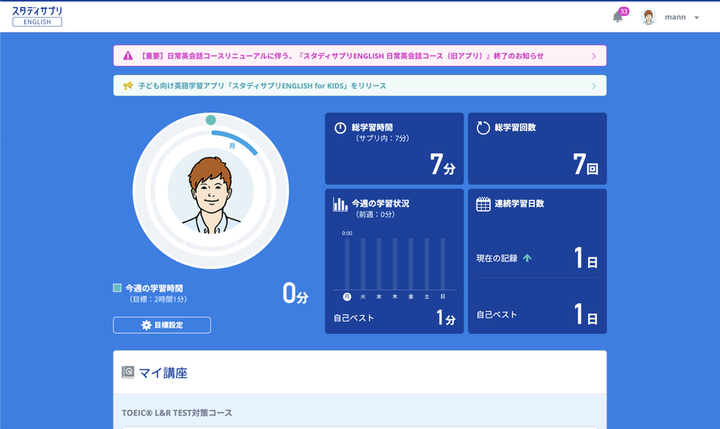
Task: Click the green up arrow beside 現在の記録
Action: tap(527, 258)
